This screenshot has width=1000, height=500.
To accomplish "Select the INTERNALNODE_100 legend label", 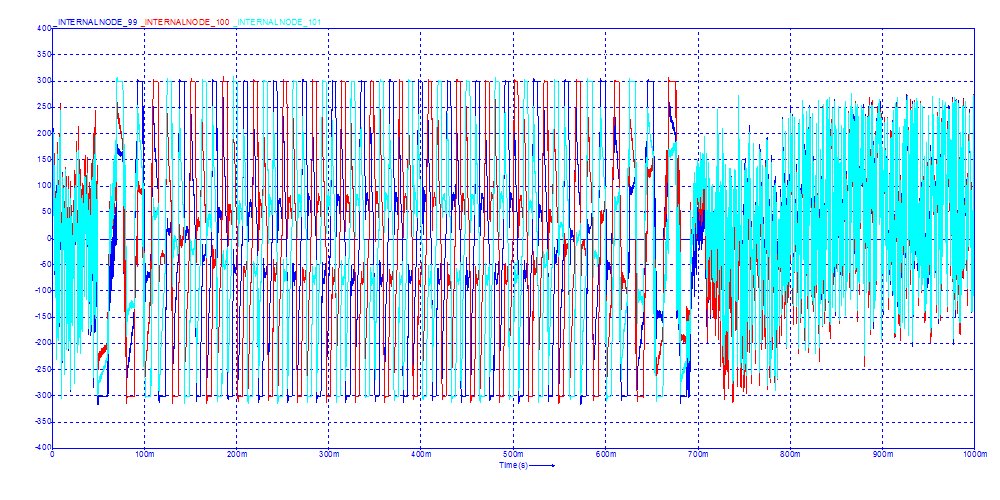I will tap(184, 22).
